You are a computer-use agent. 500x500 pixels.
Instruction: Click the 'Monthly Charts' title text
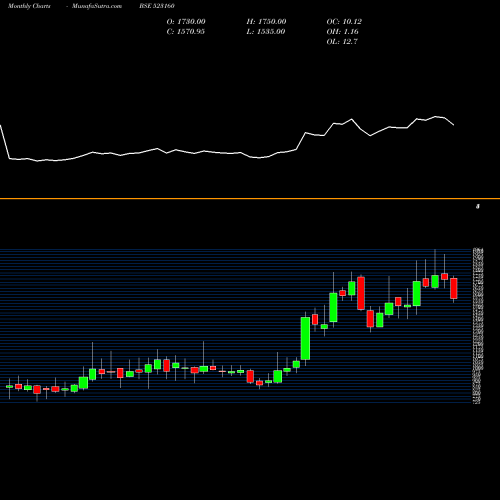point(29,6)
